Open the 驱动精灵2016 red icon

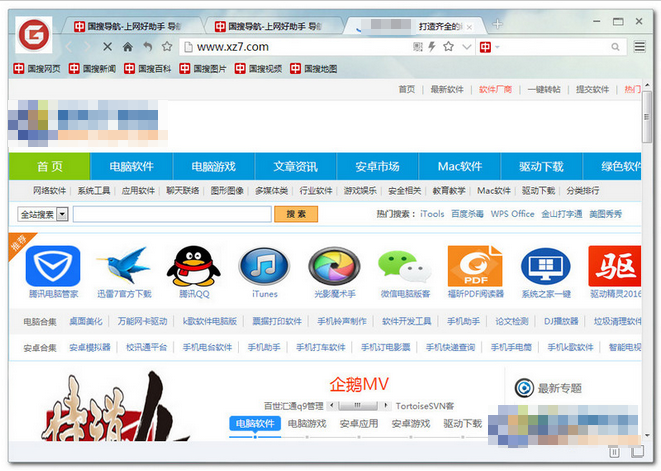[x=615, y=266]
